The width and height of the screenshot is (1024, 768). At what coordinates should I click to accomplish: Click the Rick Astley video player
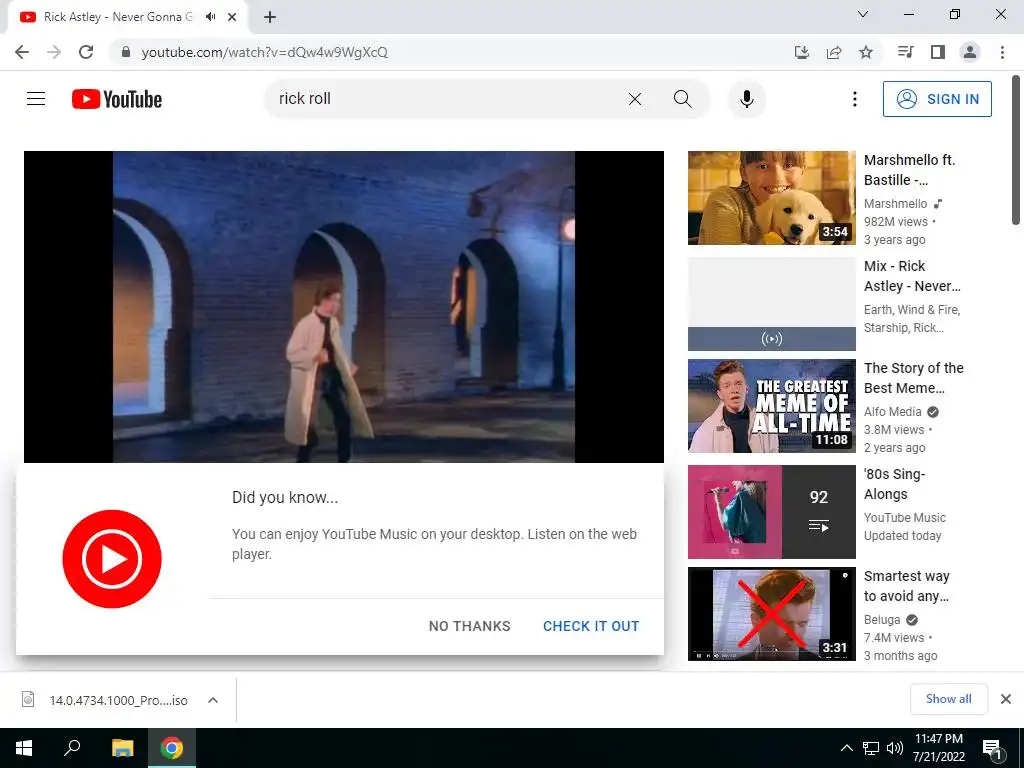[x=344, y=307]
